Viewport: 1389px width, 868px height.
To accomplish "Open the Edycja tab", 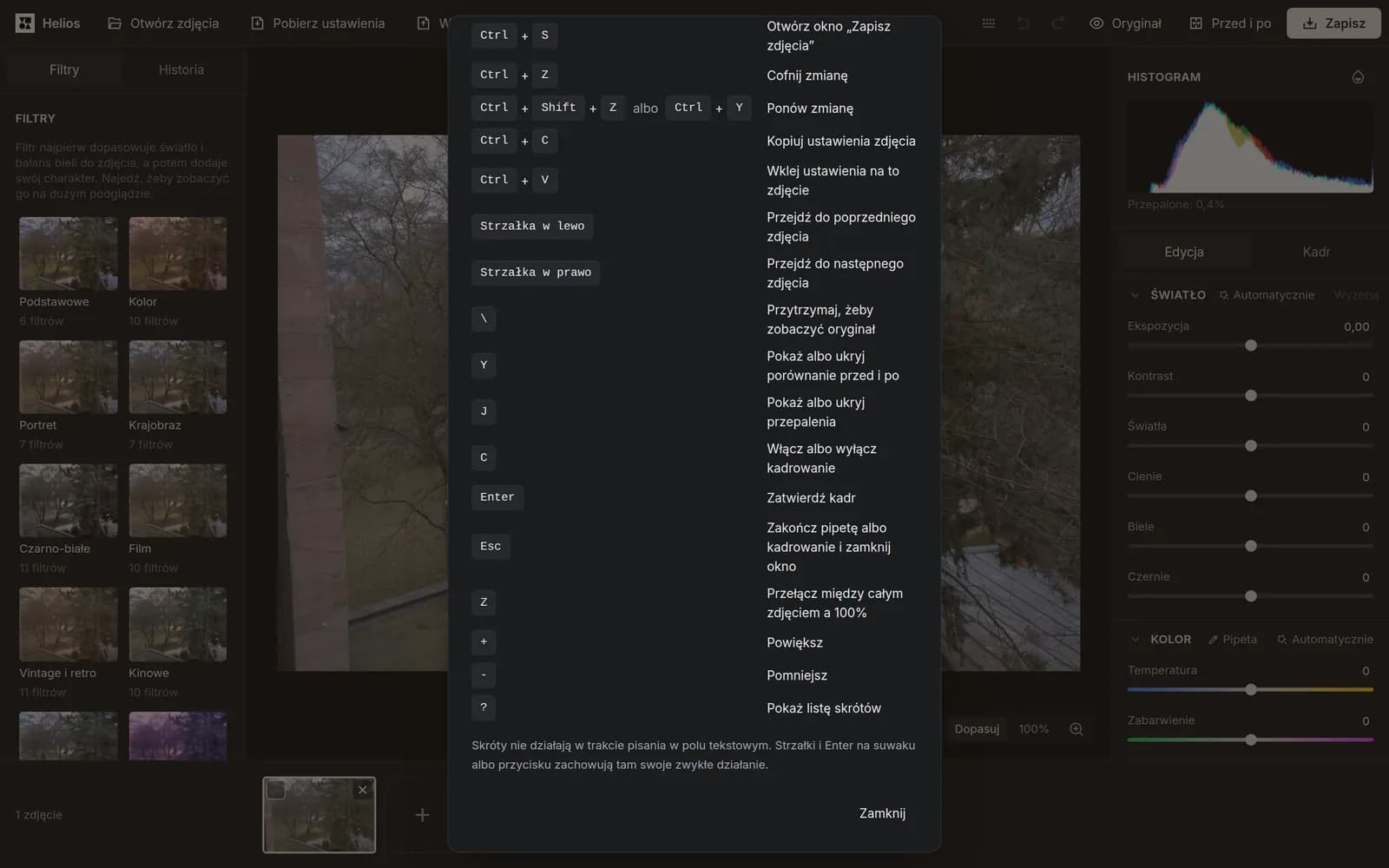I will tap(1184, 252).
